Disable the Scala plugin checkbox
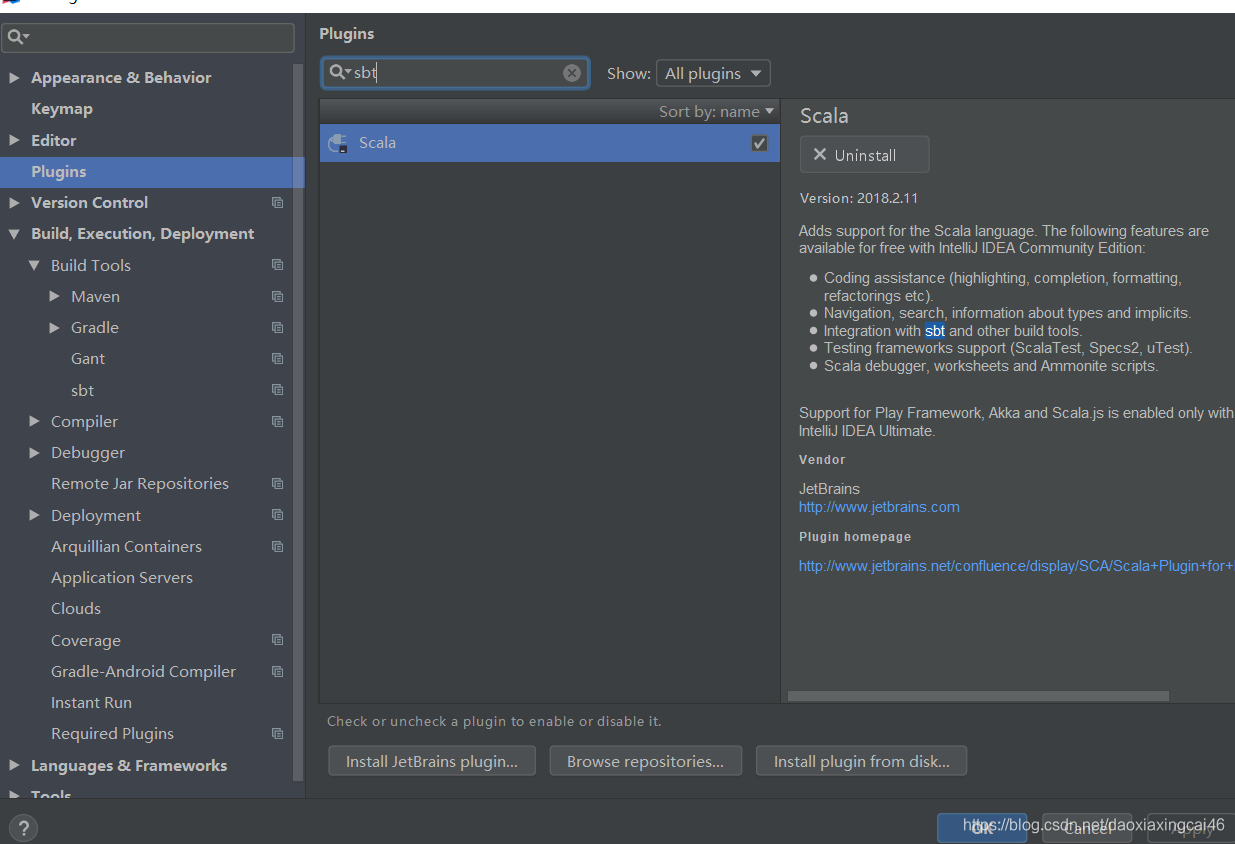Viewport: 1235px width, 844px height. pyautogui.click(x=759, y=143)
